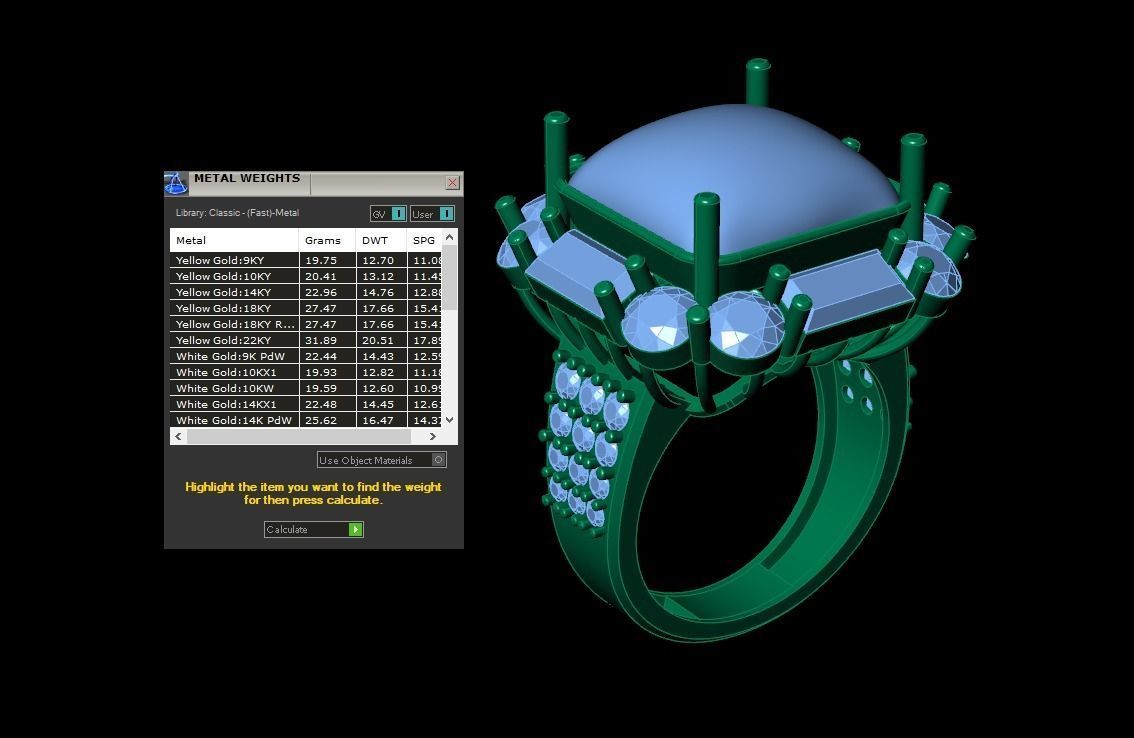
Task: Click the 31.89 grams value
Action: [320, 340]
